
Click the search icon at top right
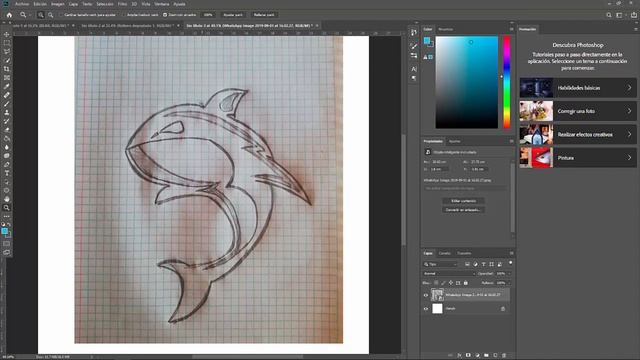[x=609, y=15]
